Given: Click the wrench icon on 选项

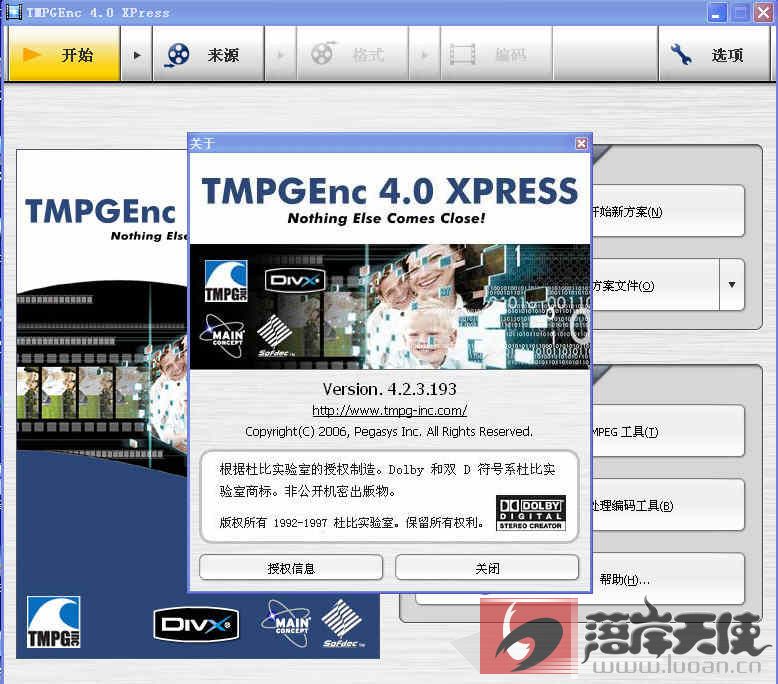Looking at the screenshot, I should tap(681, 54).
